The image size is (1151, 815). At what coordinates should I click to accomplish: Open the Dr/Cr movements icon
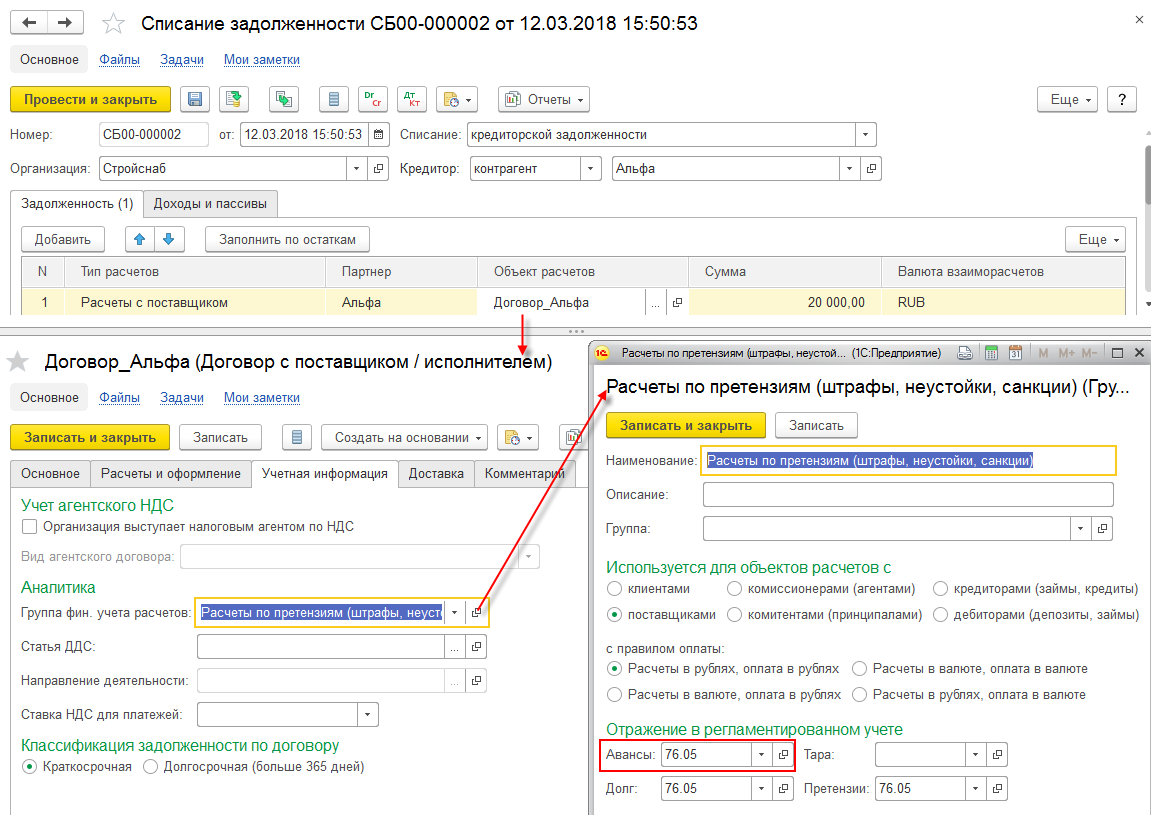click(373, 99)
